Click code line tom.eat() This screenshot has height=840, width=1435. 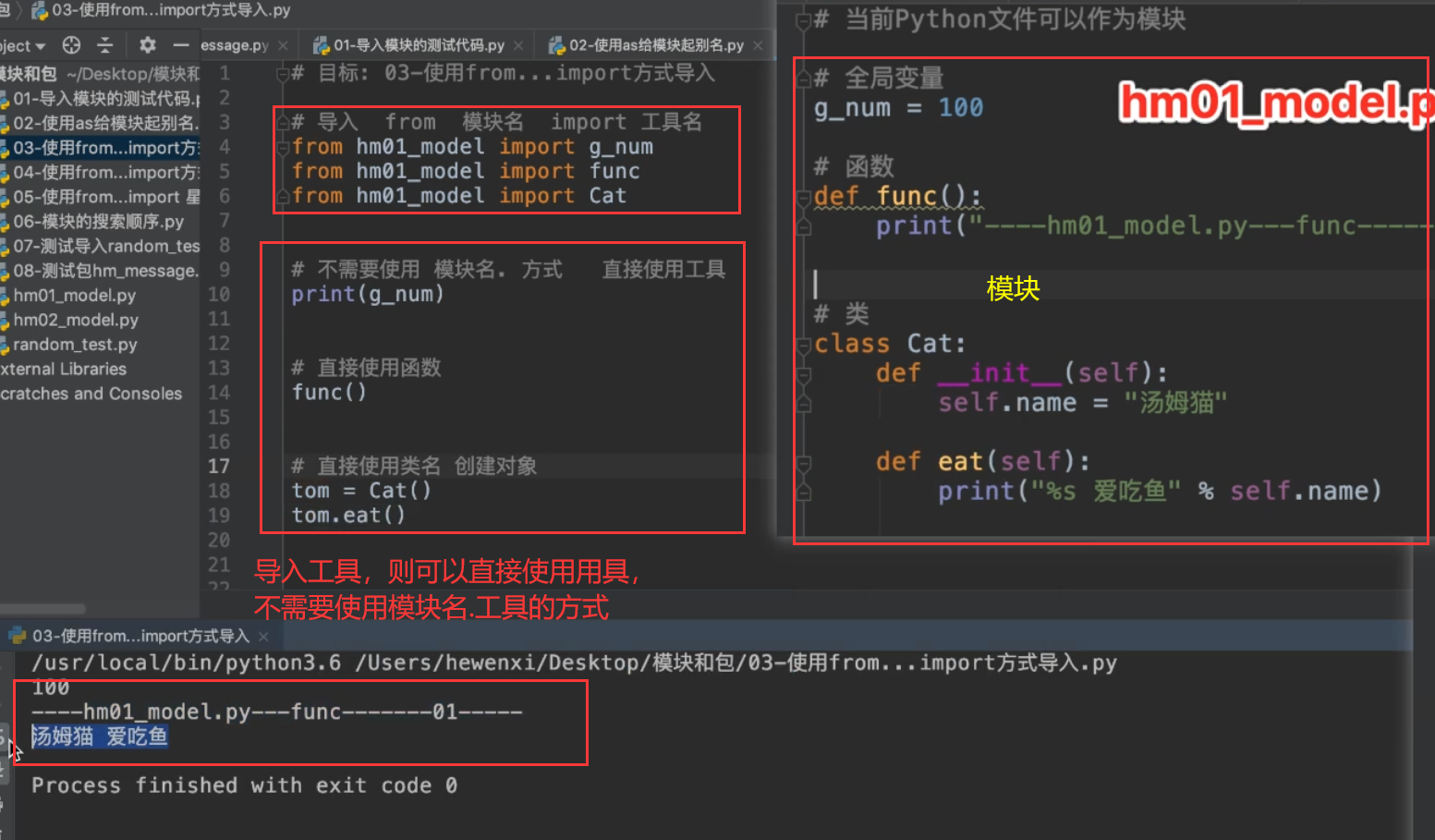point(348,516)
